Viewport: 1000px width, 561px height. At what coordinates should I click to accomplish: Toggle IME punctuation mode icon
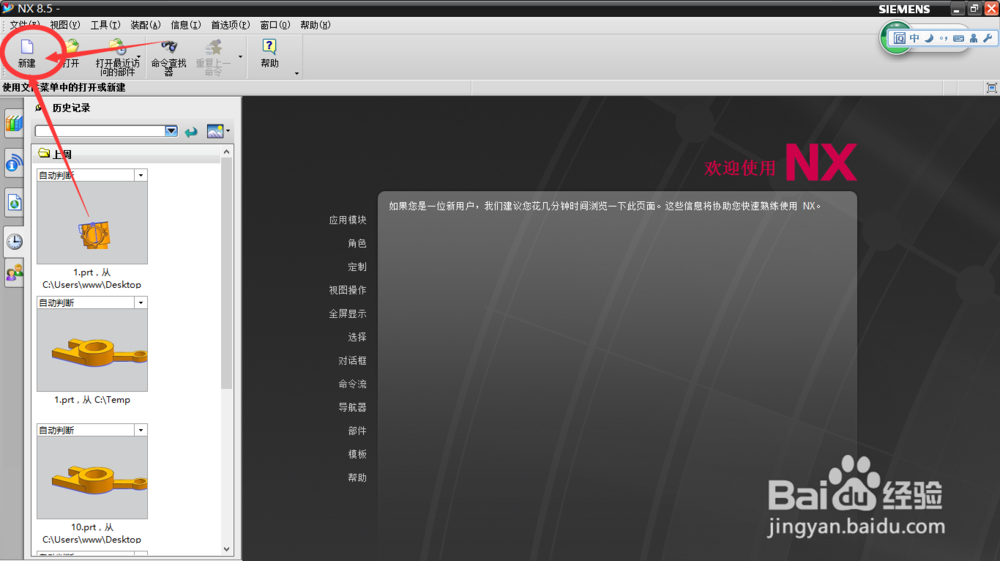pyautogui.click(x=944, y=38)
